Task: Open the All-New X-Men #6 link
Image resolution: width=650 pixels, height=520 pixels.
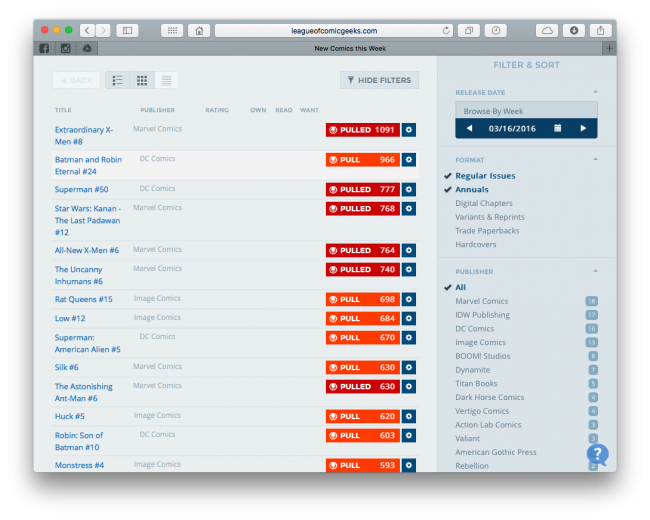Action: pyautogui.click(x=87, y=250)
